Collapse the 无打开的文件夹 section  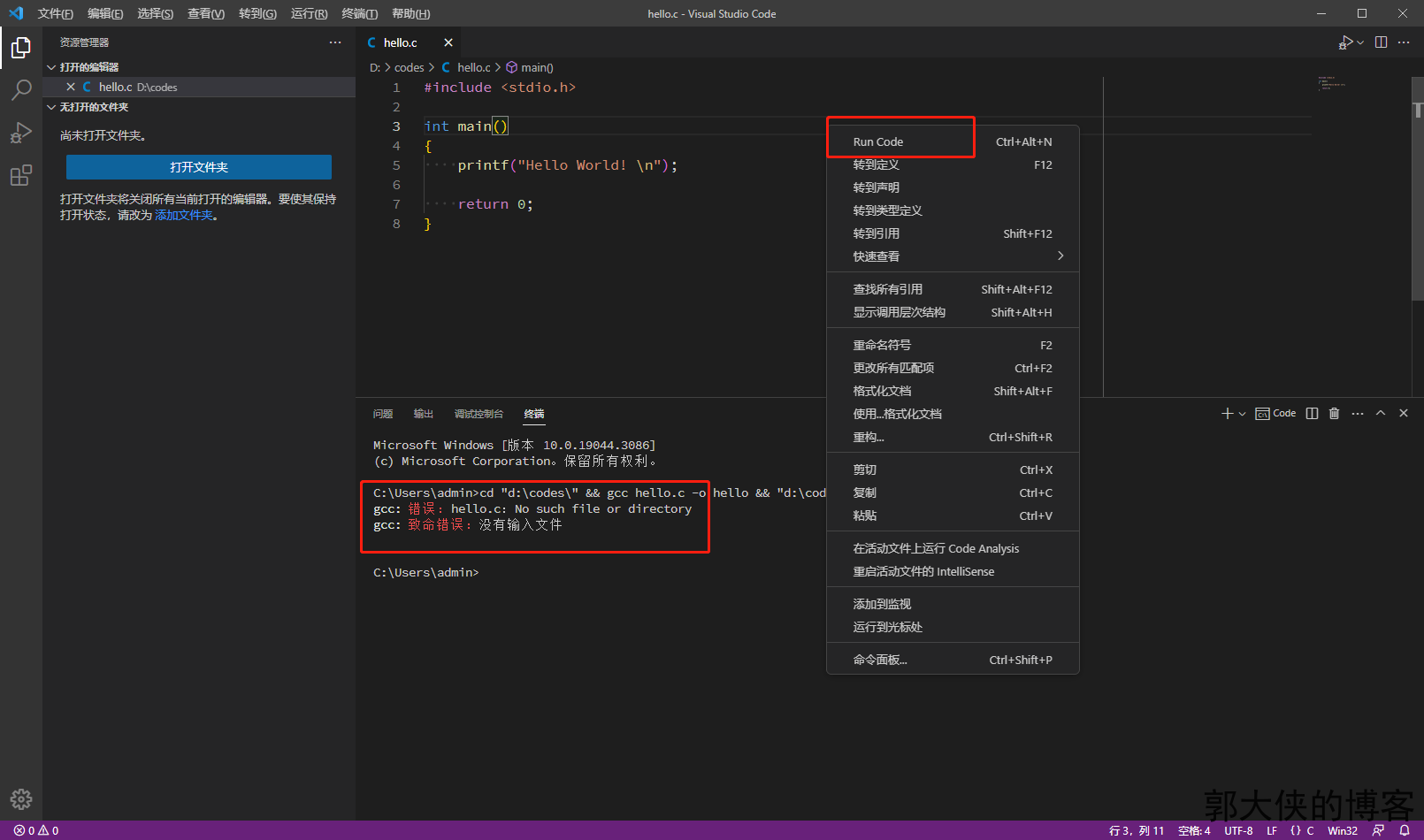(x=199, y=107)
